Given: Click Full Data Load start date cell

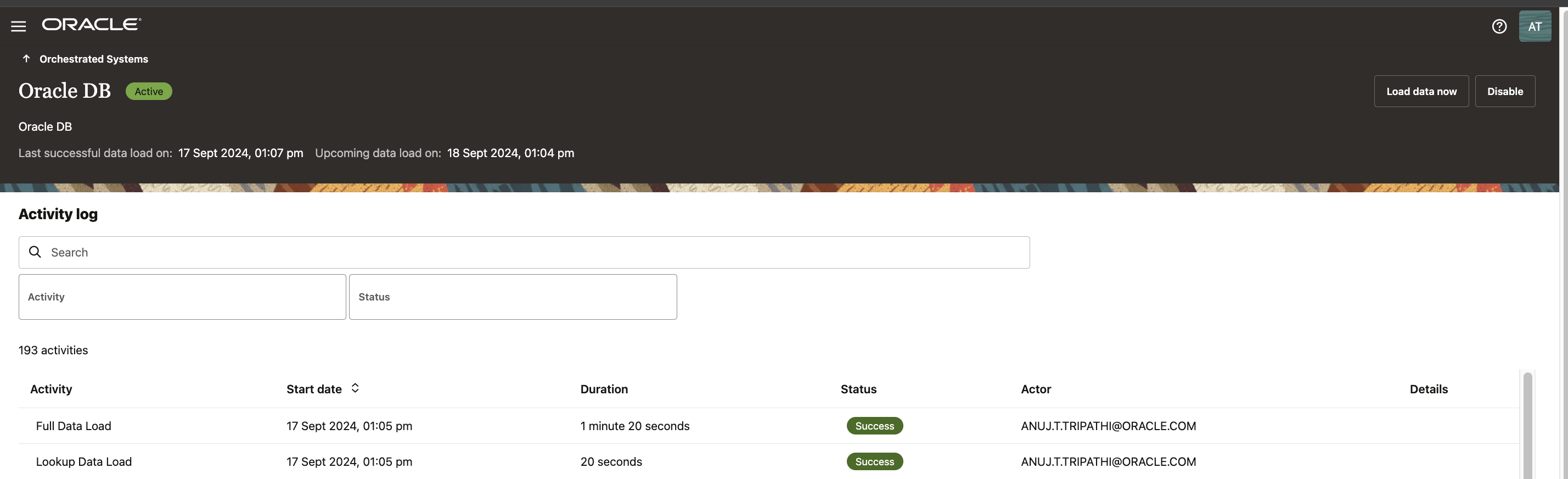Looking at the screenshot, I should (349, 426).
